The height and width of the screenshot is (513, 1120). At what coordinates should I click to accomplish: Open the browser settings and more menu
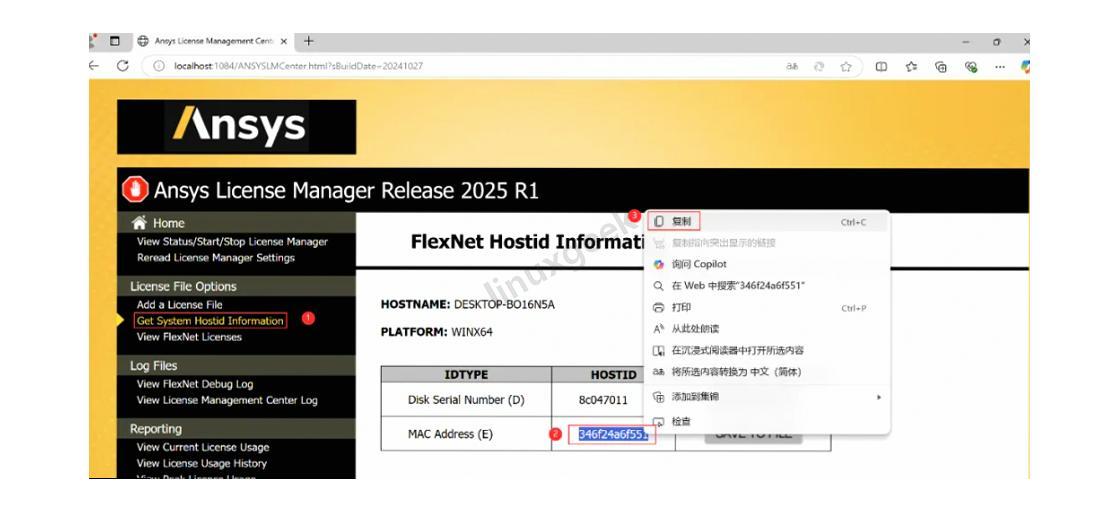point(1000,66)
